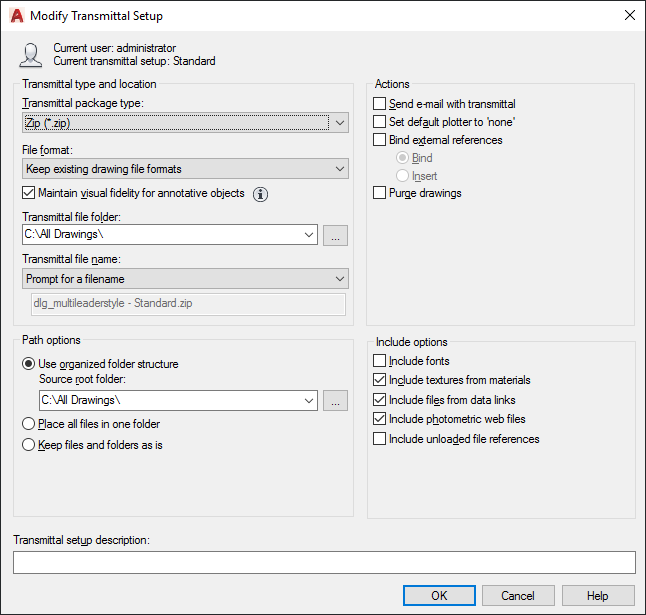Select Place all files in one folder

click(x=29, y=425)
